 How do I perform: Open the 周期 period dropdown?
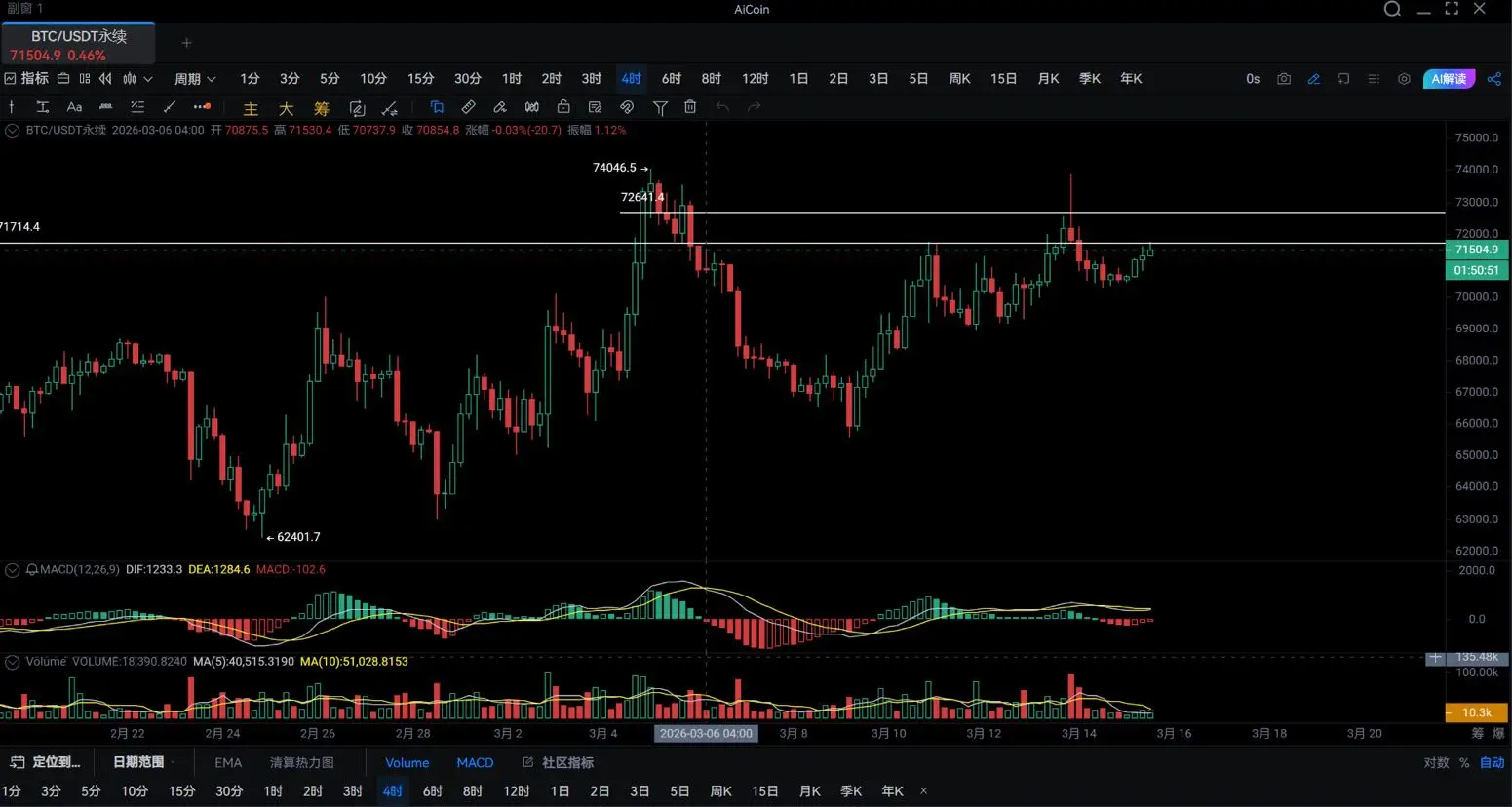(x=195, y=78)
